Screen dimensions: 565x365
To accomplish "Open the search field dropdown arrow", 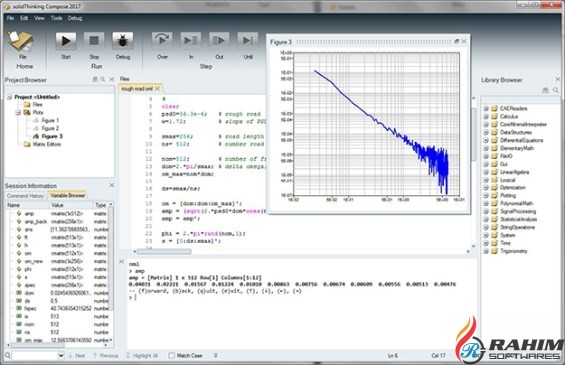I will 61,356.
